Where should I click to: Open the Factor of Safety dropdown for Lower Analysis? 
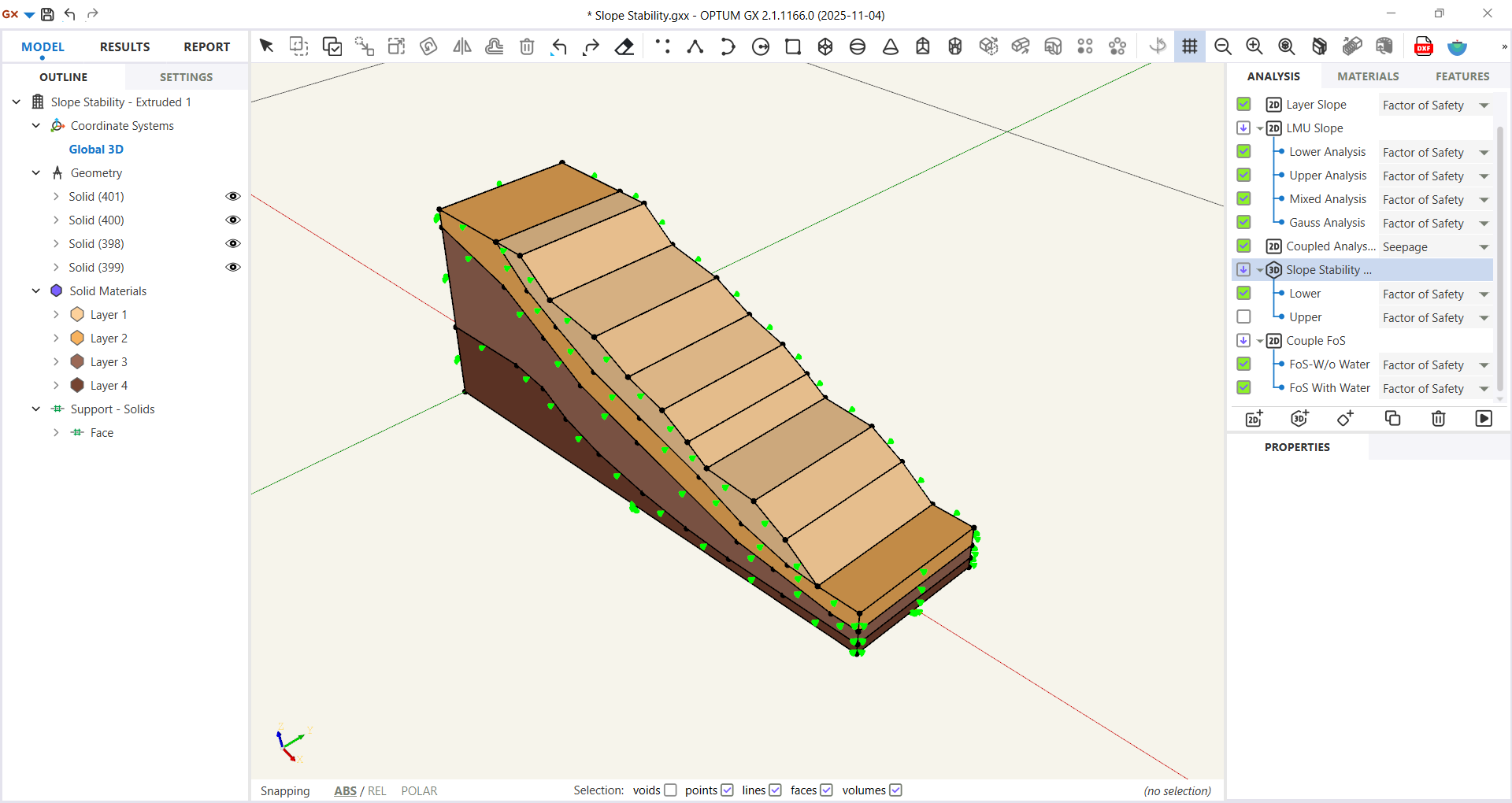click(1484, 152)
